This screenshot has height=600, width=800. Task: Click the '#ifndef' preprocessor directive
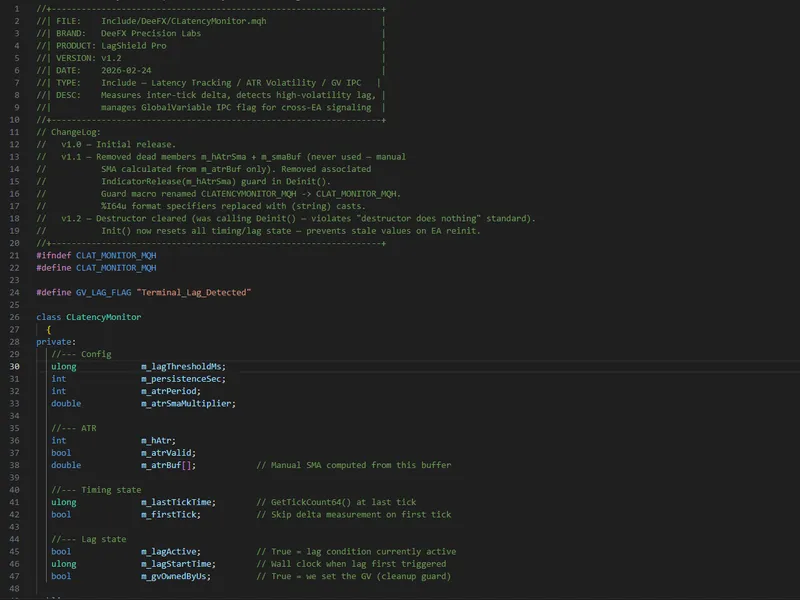point(54,255)
